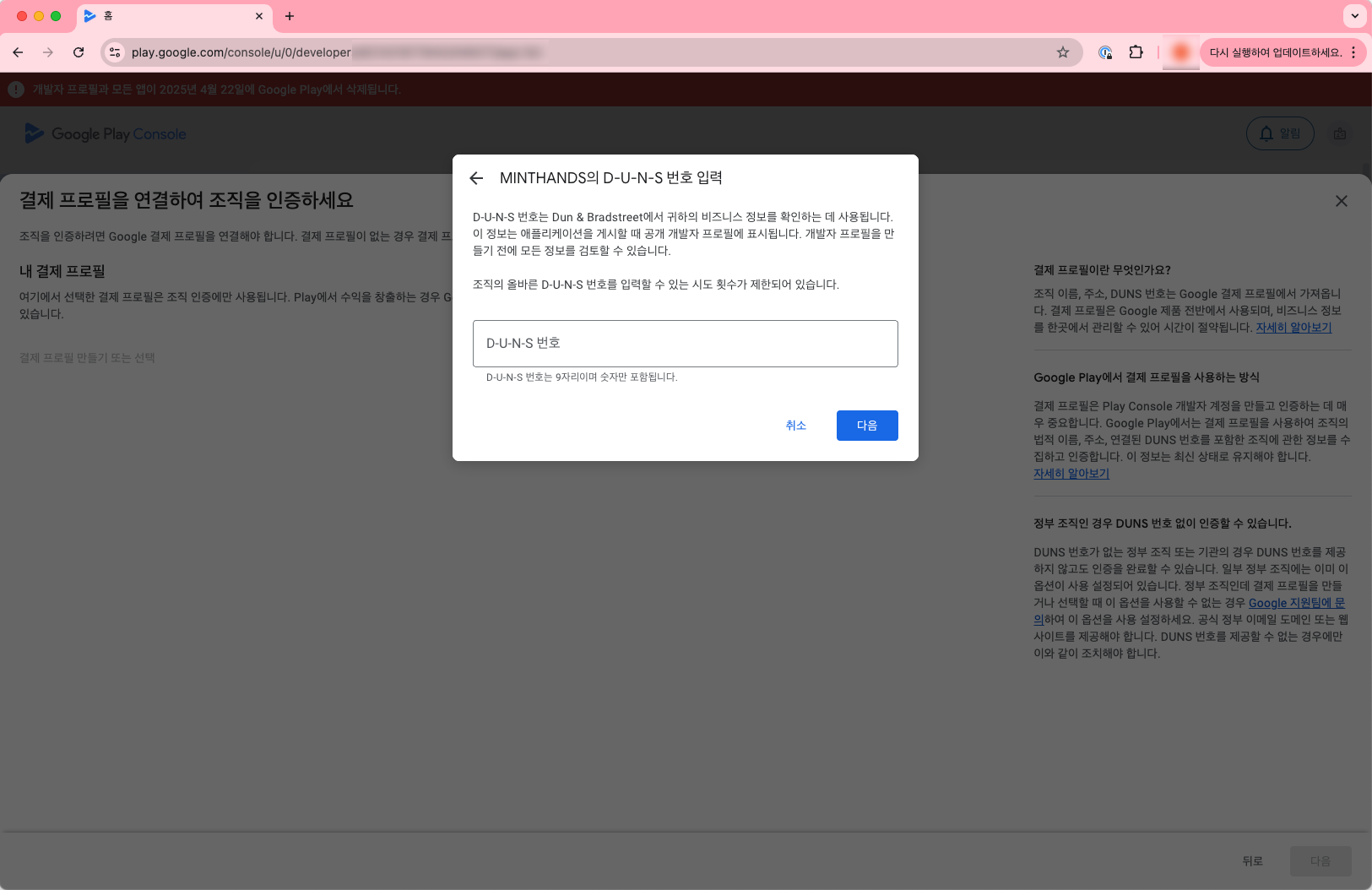Open the Google 지원팀에 문의 link

[1297, 603]
